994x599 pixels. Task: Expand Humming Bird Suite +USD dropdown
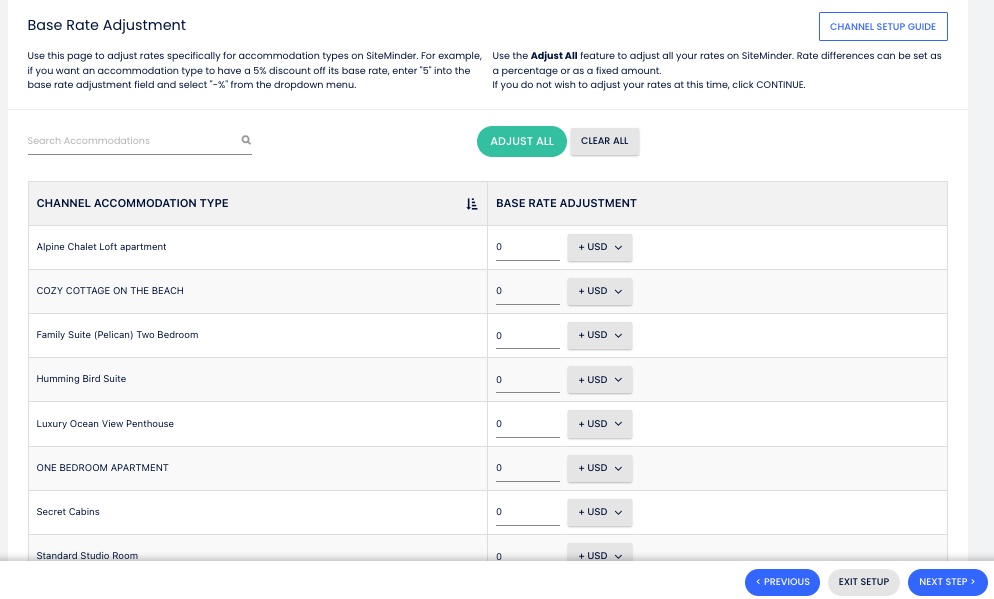coord(600,380)
